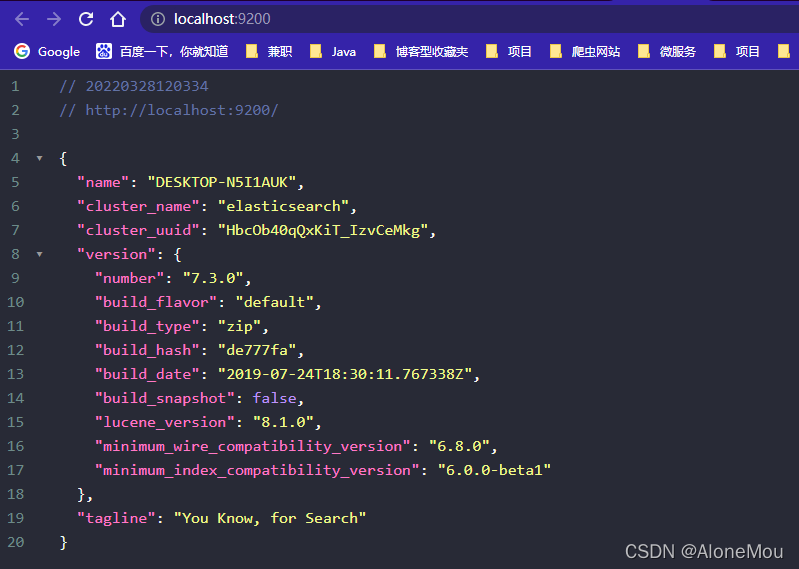This screenshot has height=569, width=799.
Task: Click the "build_hash" key
Action: coord(147,350)
